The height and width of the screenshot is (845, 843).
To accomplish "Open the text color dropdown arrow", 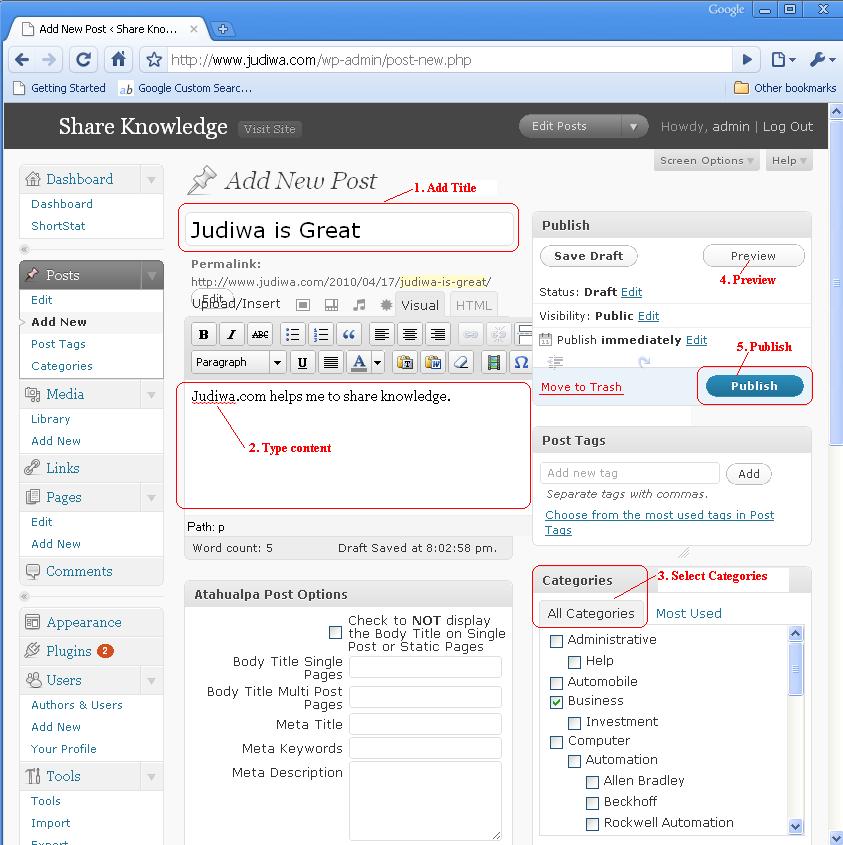I will coord(378,362).
